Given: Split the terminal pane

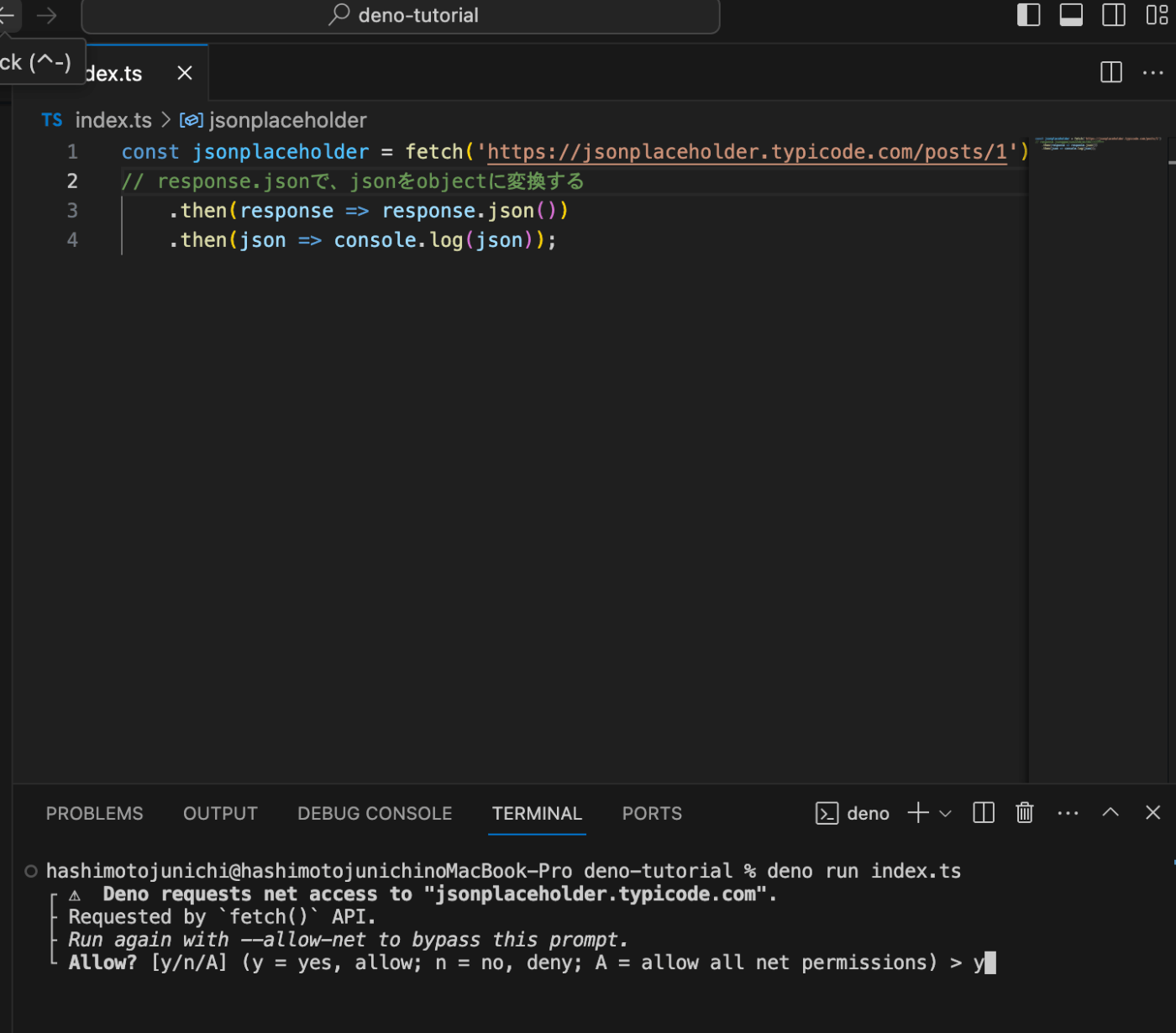Looking at the screenshot, I should [984, 813].
